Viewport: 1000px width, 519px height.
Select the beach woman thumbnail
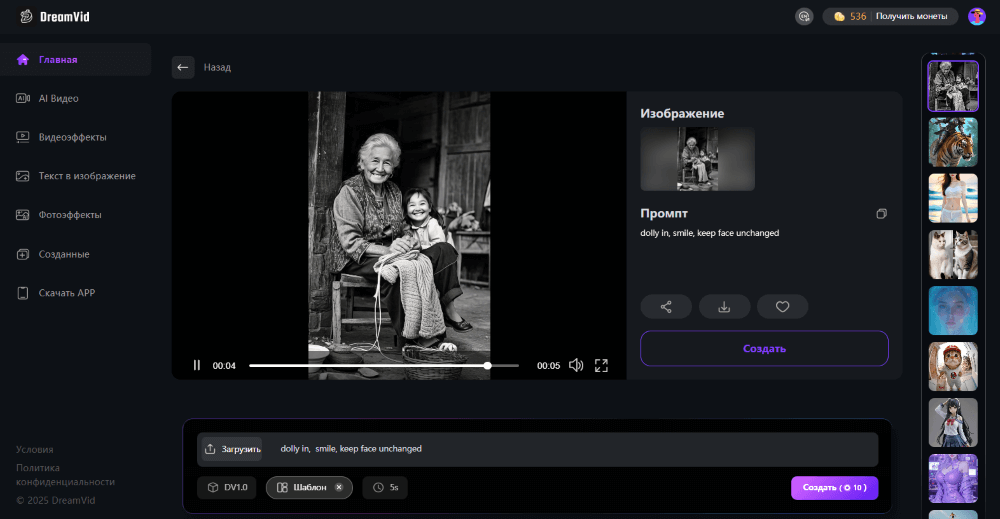[953, 198]
